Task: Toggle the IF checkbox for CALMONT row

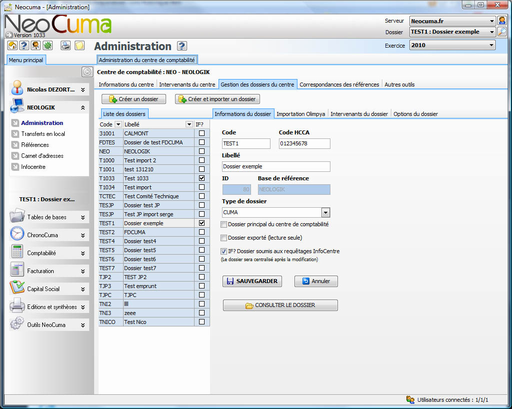Action: coord(202,133)
